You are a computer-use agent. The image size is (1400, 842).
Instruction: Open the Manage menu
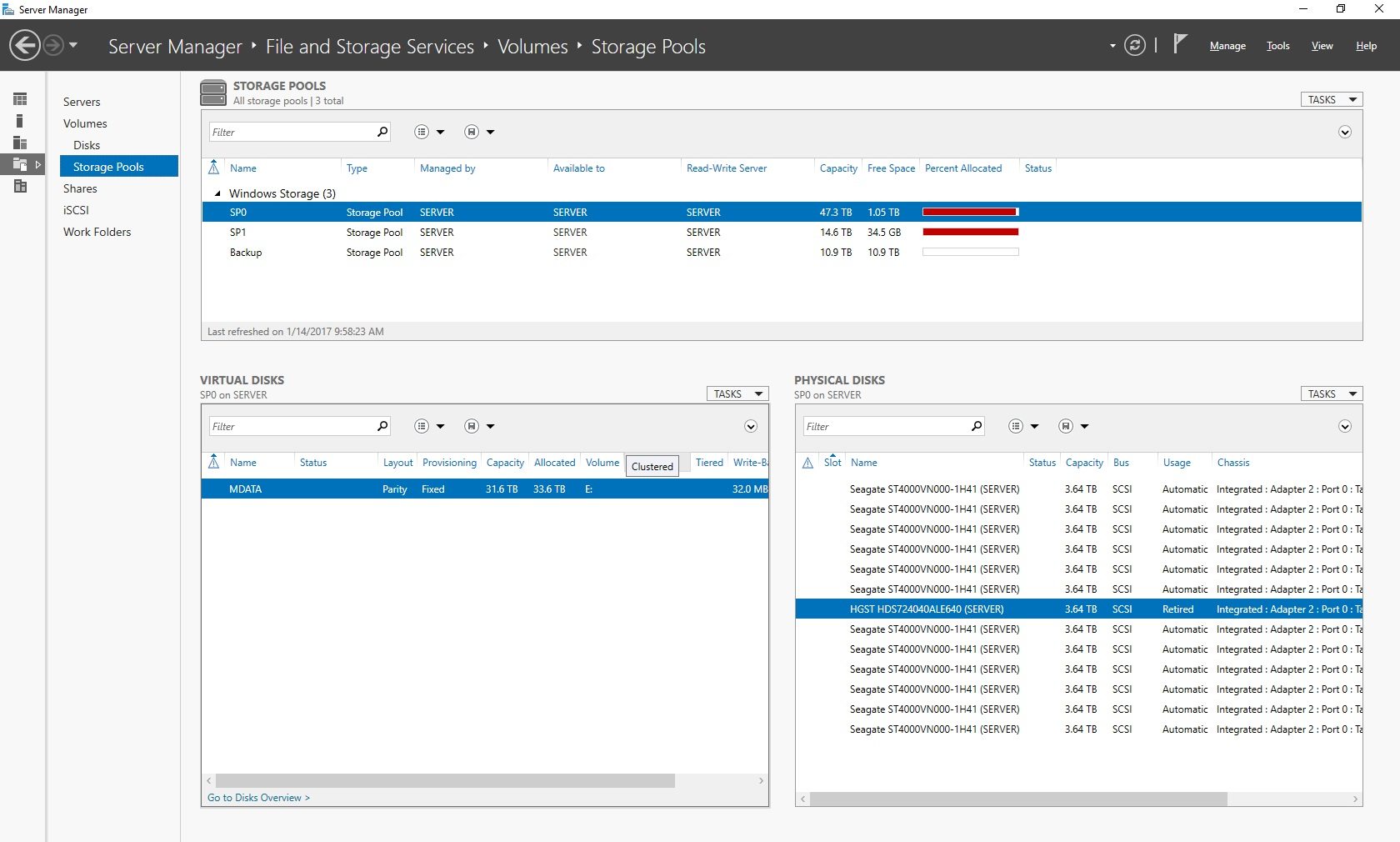click(x=1227, y=46)
